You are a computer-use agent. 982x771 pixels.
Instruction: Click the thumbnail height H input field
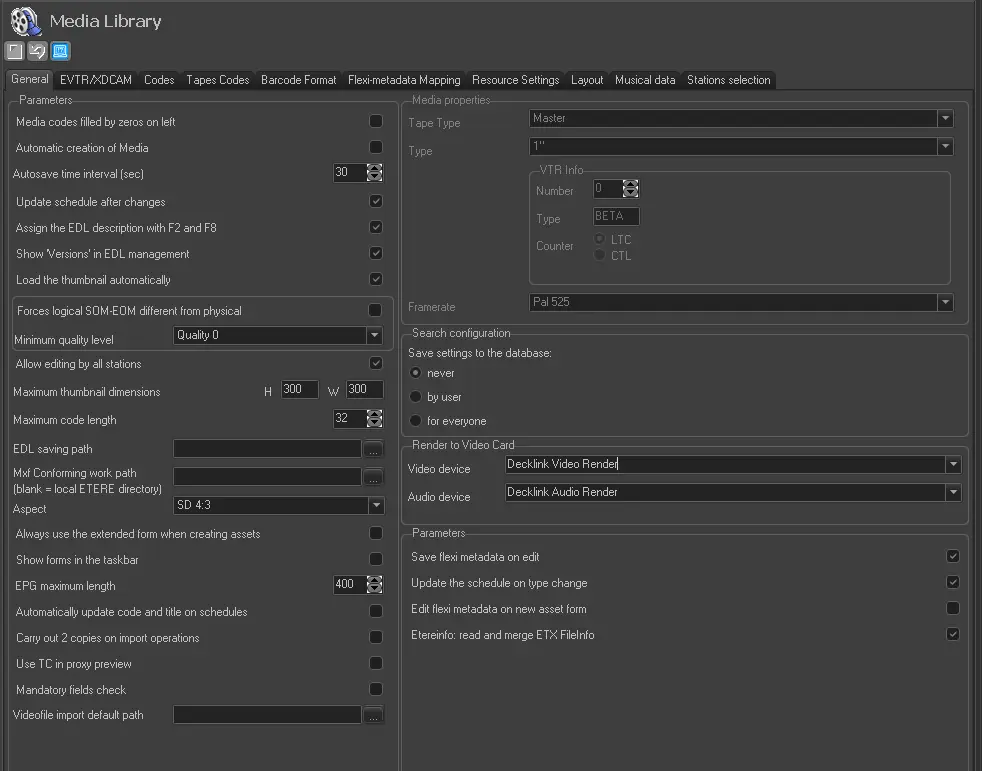(x=299, y=390)
